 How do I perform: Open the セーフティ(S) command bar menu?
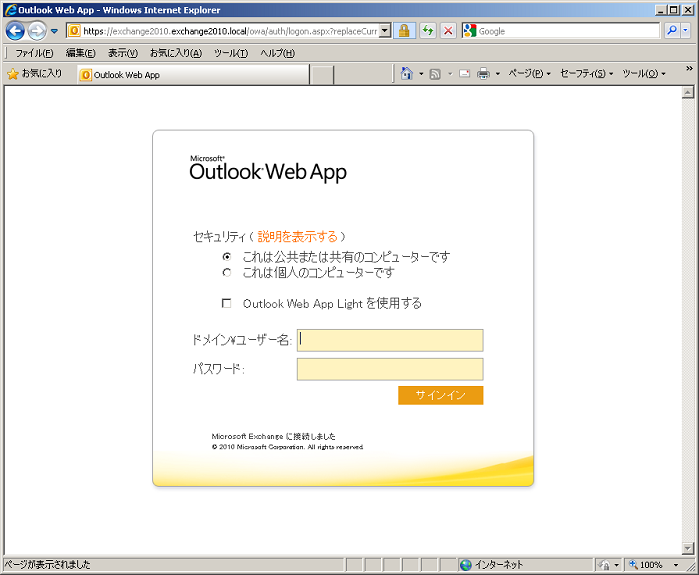pos(586,74)
